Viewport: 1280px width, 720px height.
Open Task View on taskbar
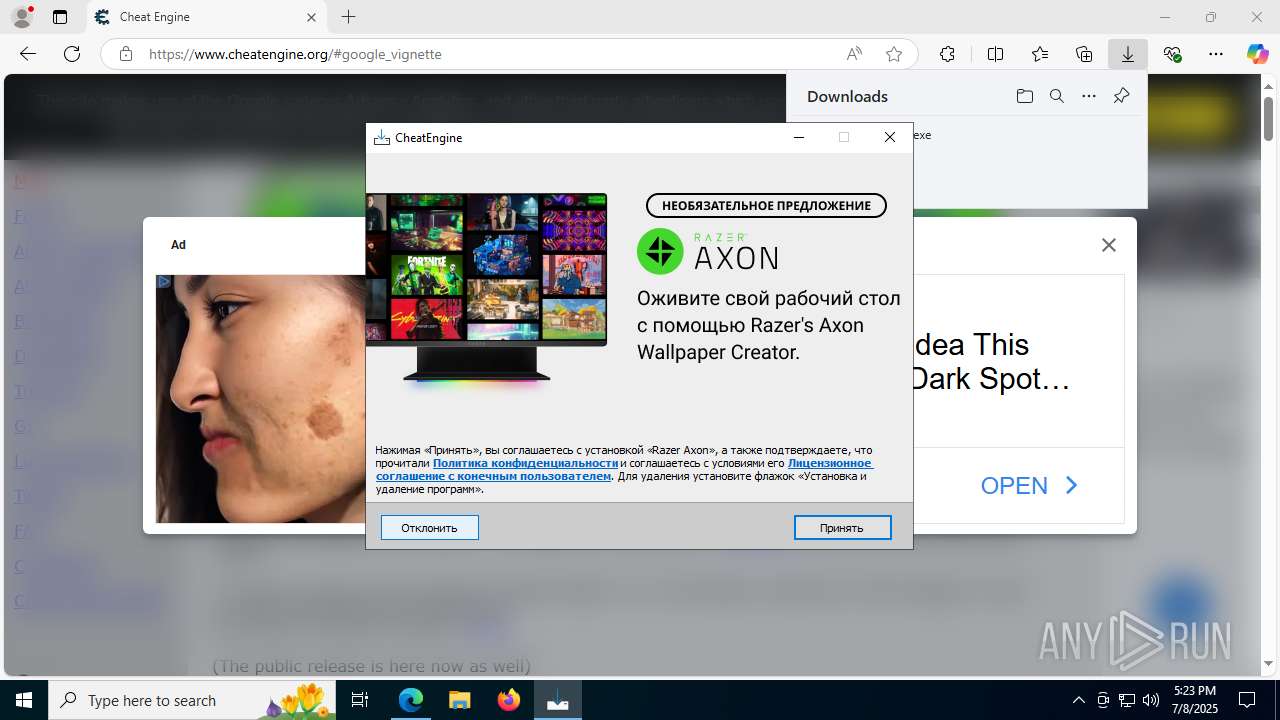pos(360,700)
